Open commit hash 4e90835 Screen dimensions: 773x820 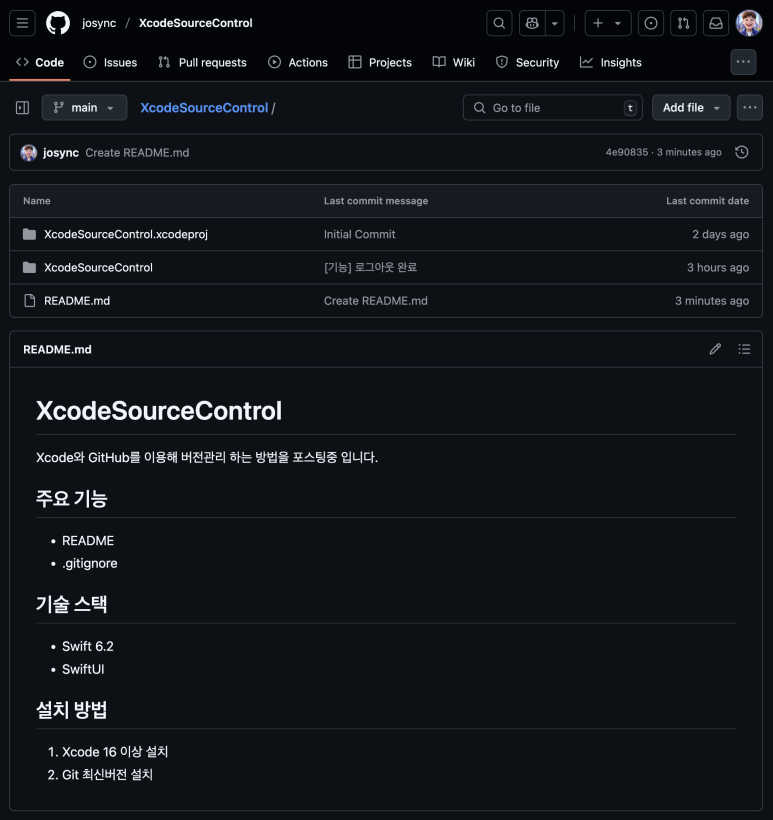(x=627, y=152)
